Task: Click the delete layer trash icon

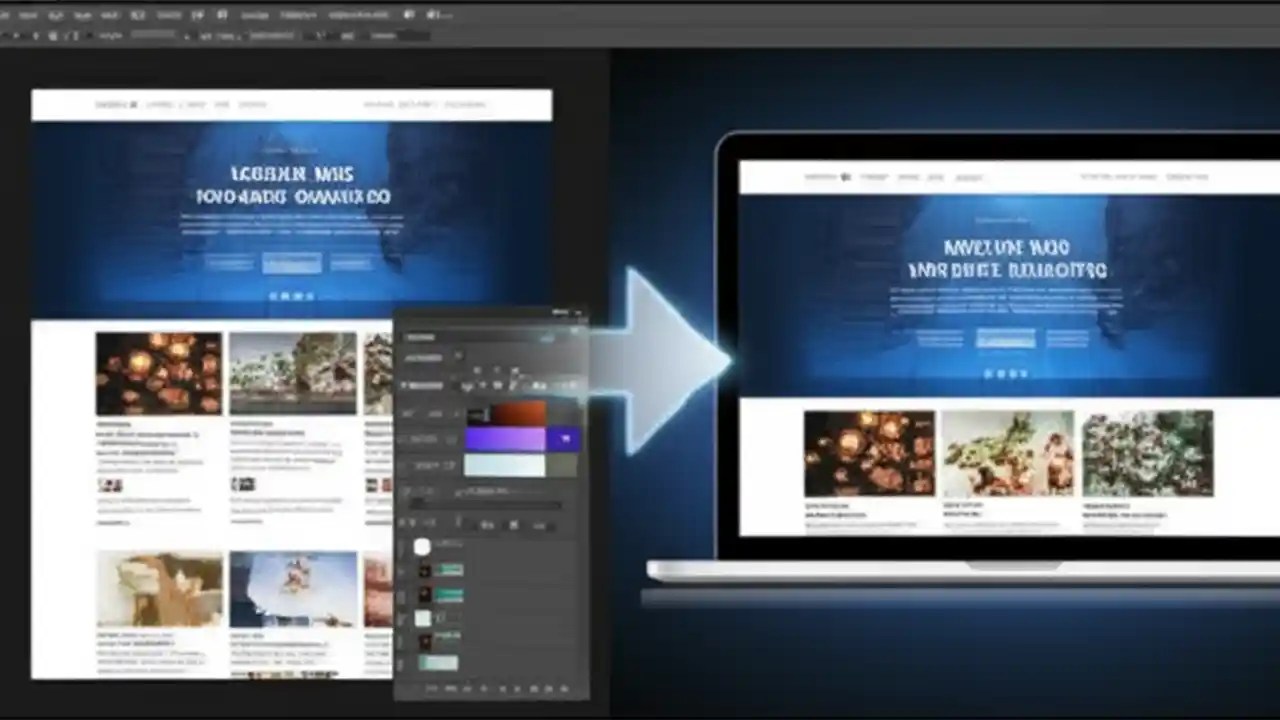Action: pos(565,690)
